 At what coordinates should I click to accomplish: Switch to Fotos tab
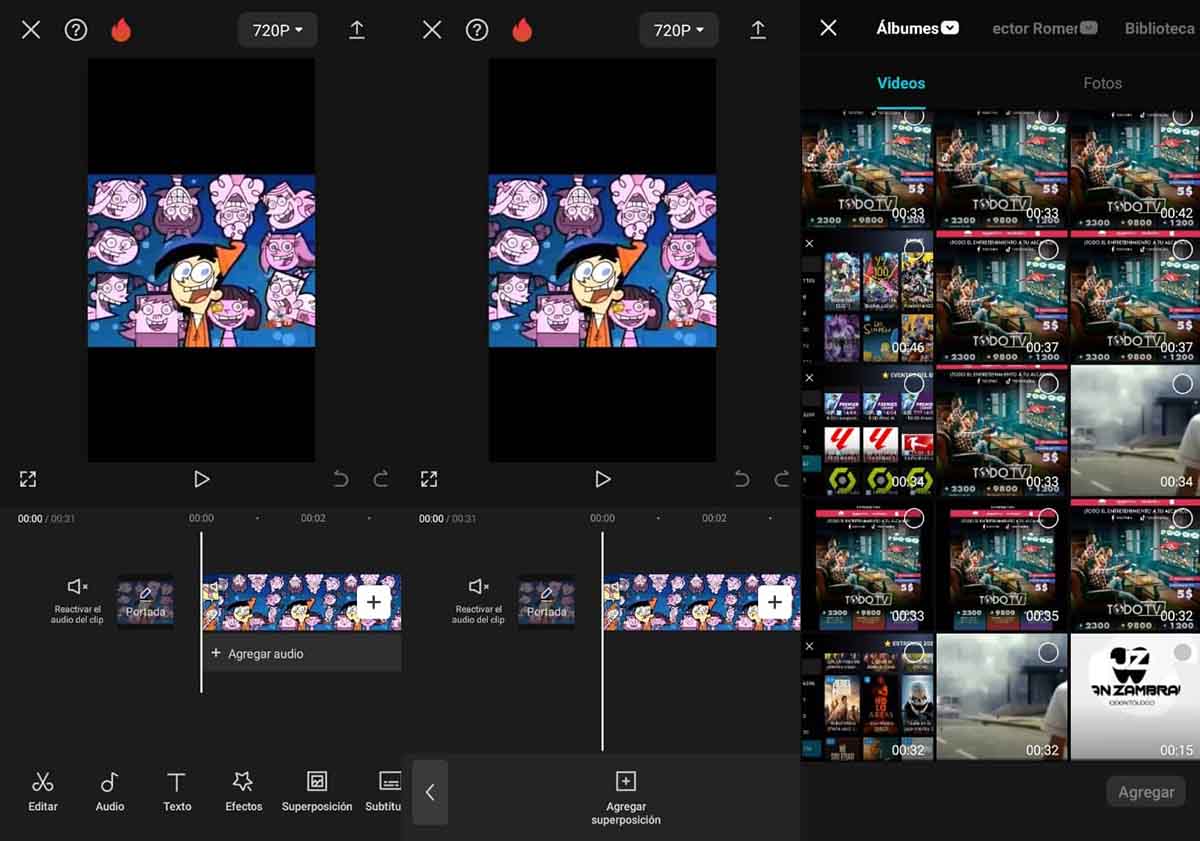point(1103,83)
